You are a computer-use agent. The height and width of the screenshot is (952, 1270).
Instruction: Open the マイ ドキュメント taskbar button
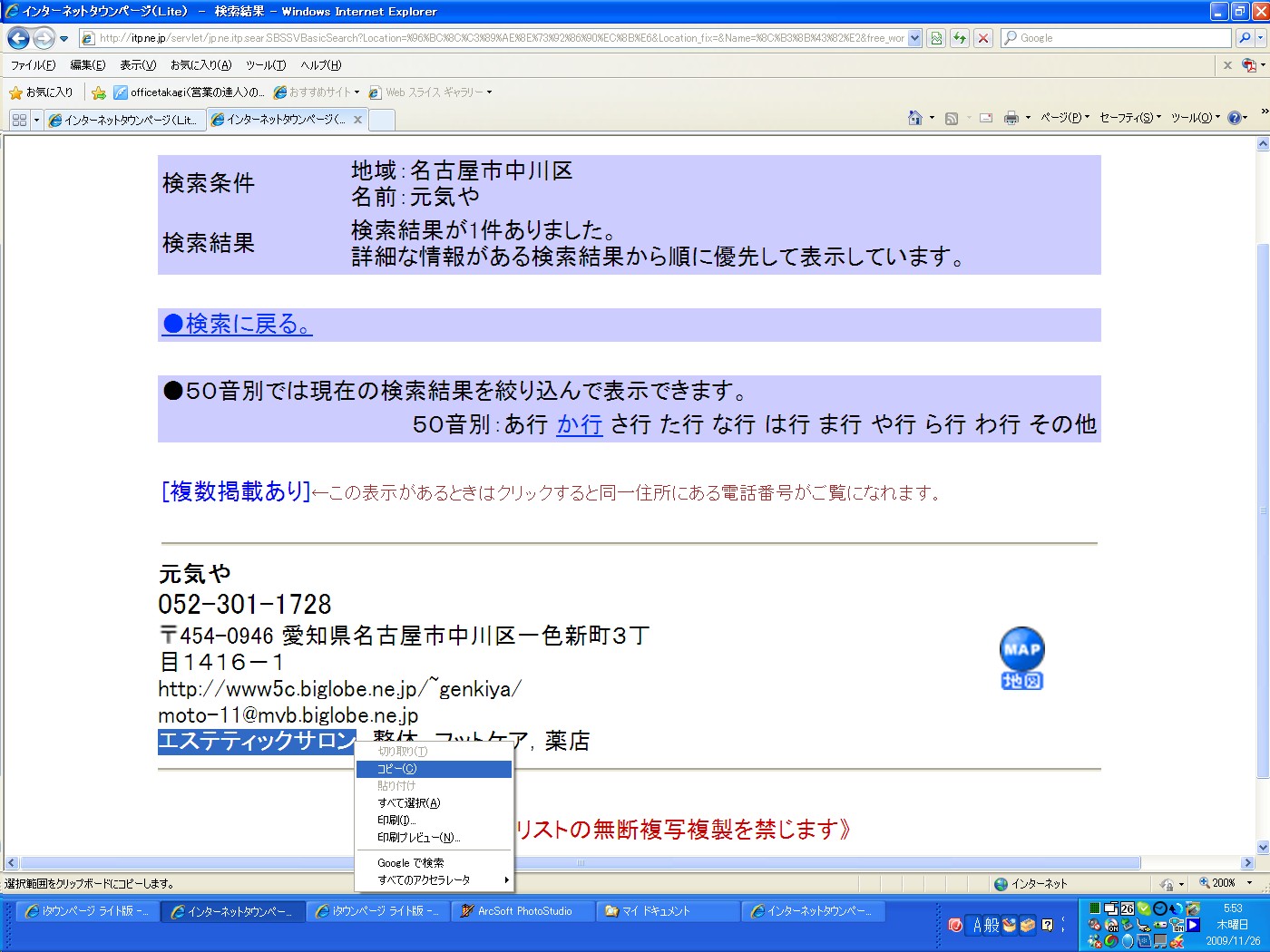pos(669,911)
